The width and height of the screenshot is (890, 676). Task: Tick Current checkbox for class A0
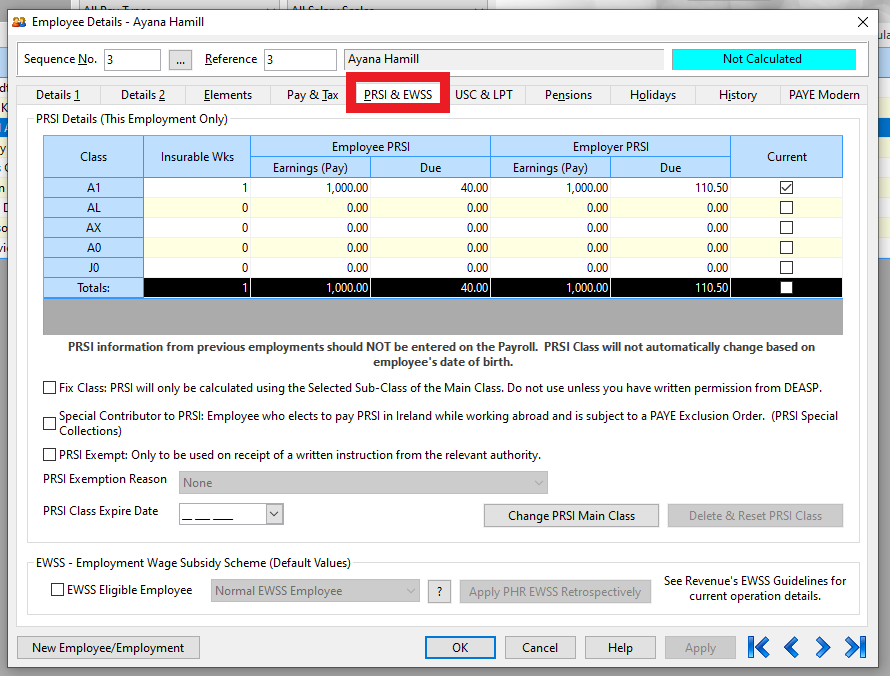[x=786, y=247]
